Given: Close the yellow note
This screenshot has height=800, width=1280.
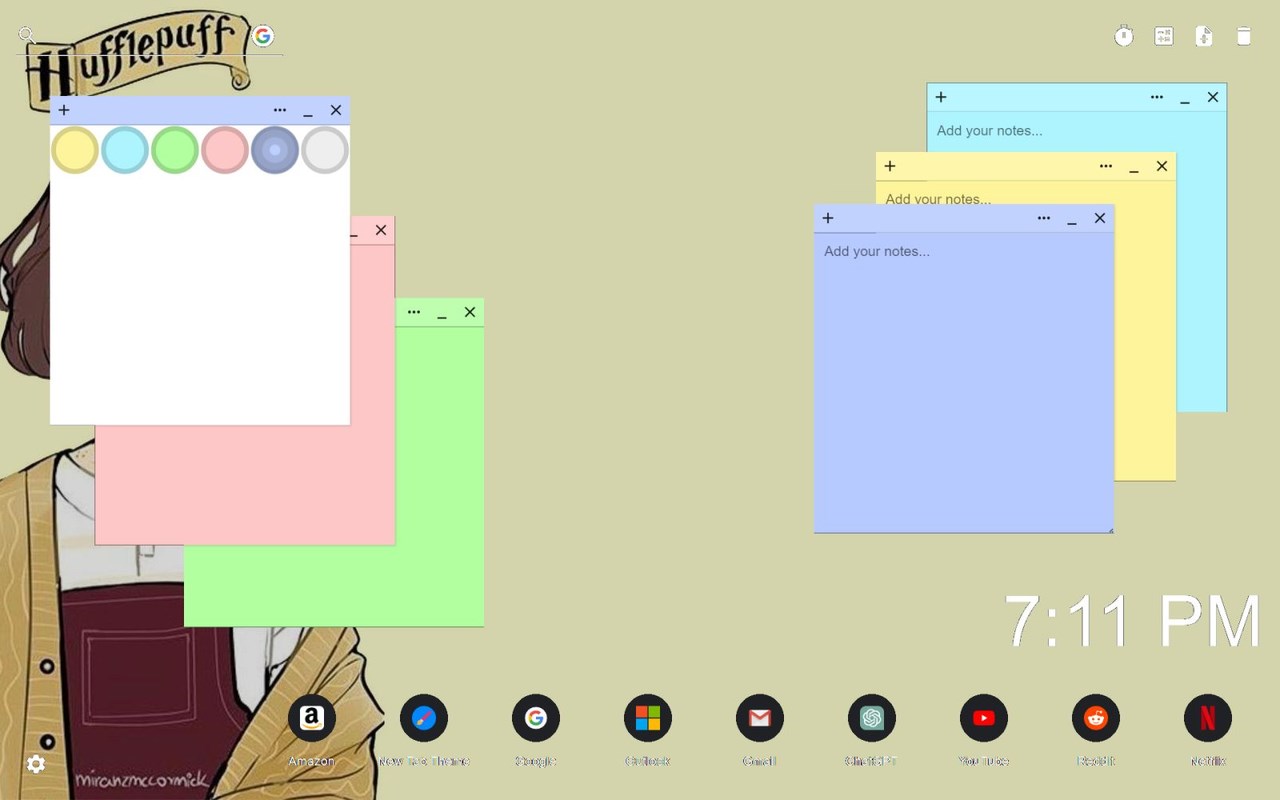Looking at the screenshot, I should [x=1162, y=166].
